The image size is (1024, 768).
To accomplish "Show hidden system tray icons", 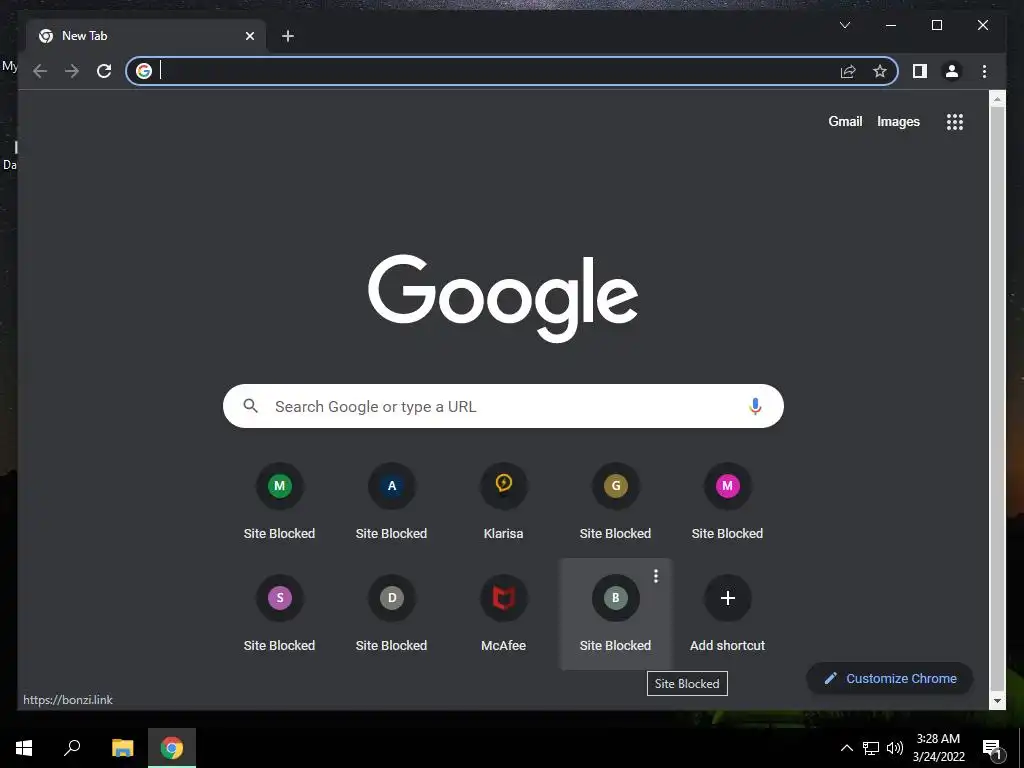I will [846, 748].
